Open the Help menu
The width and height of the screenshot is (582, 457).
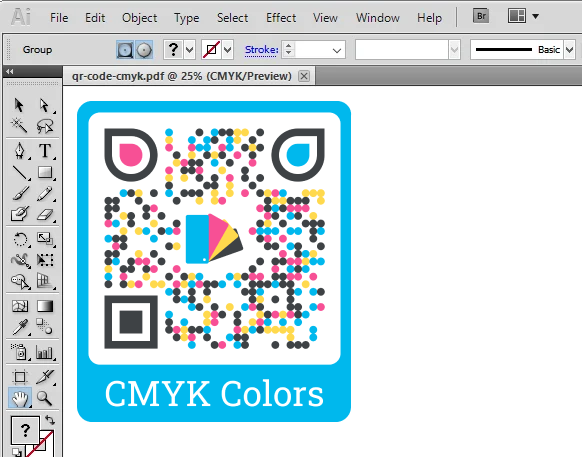click(429, 17)
